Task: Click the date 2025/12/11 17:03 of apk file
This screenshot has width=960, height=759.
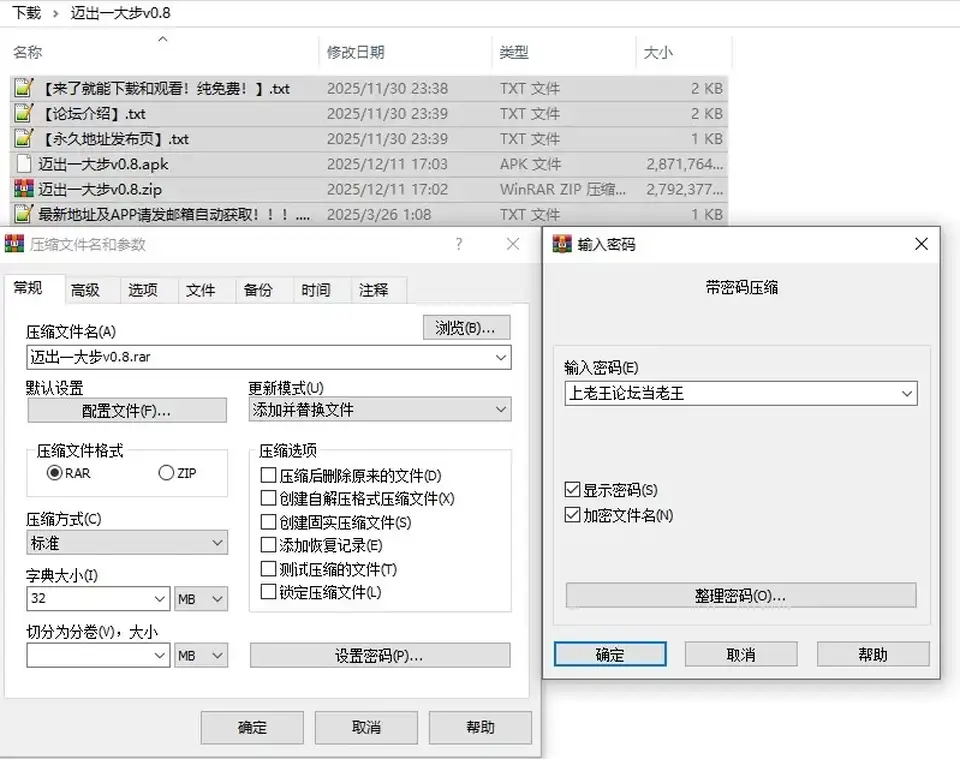Action: [387, 164]
